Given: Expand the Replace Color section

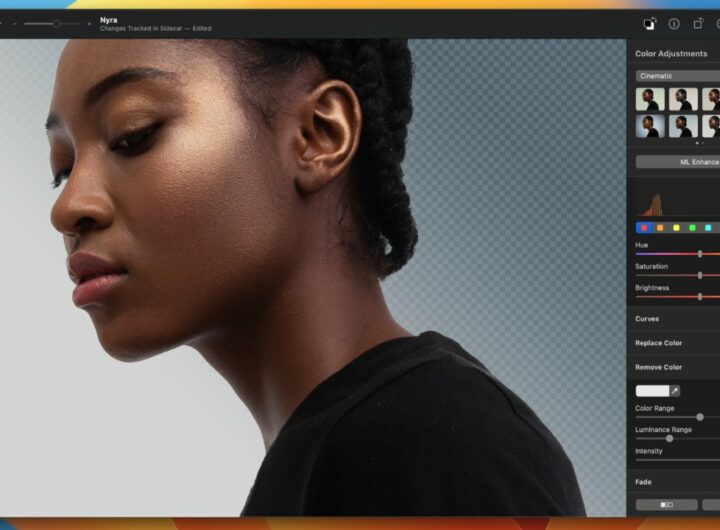Looking at the screenshot, I should [659, 343].
